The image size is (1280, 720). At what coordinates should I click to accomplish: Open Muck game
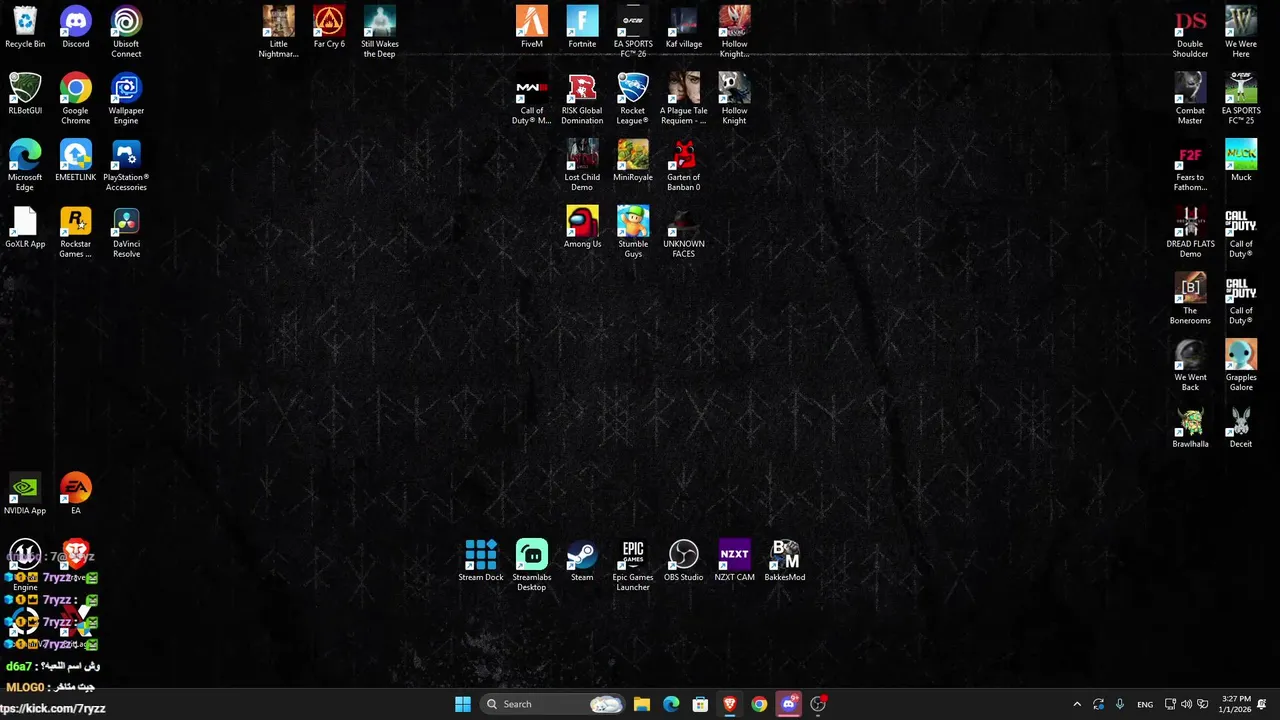coord(1241,161)
